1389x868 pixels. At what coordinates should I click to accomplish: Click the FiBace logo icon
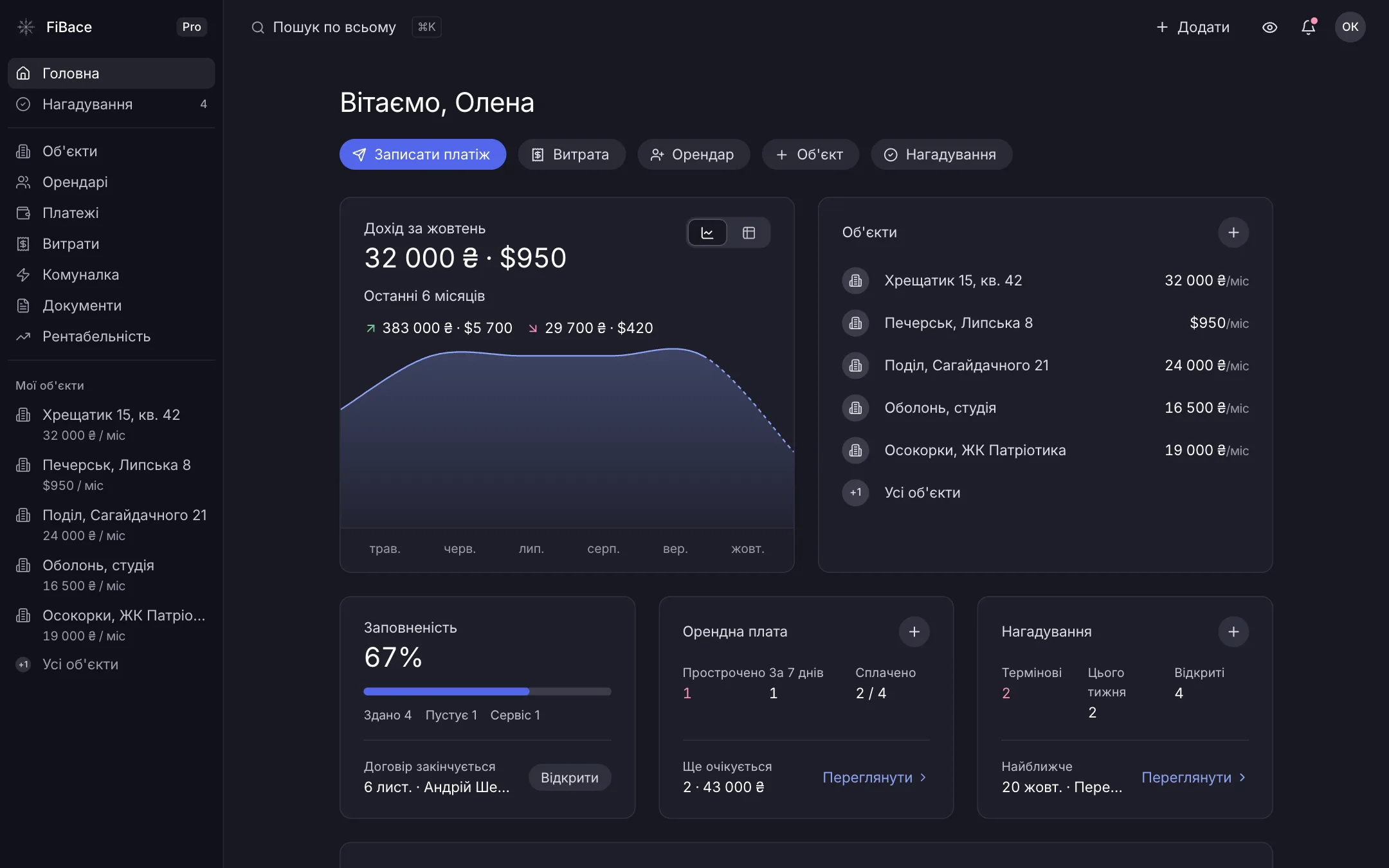point(26,27)
